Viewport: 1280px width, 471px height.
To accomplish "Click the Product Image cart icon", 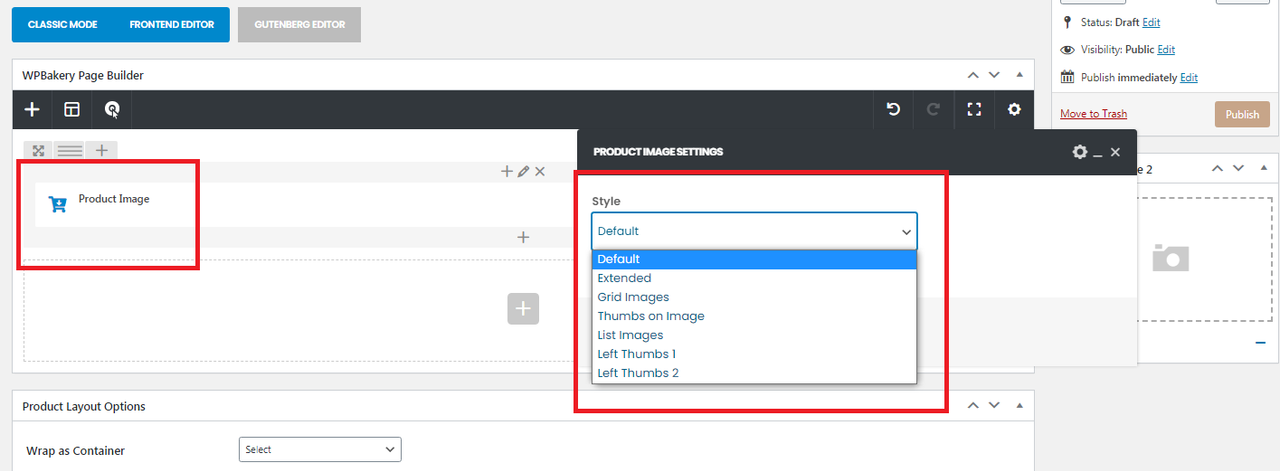I will (x=57, y=204).
